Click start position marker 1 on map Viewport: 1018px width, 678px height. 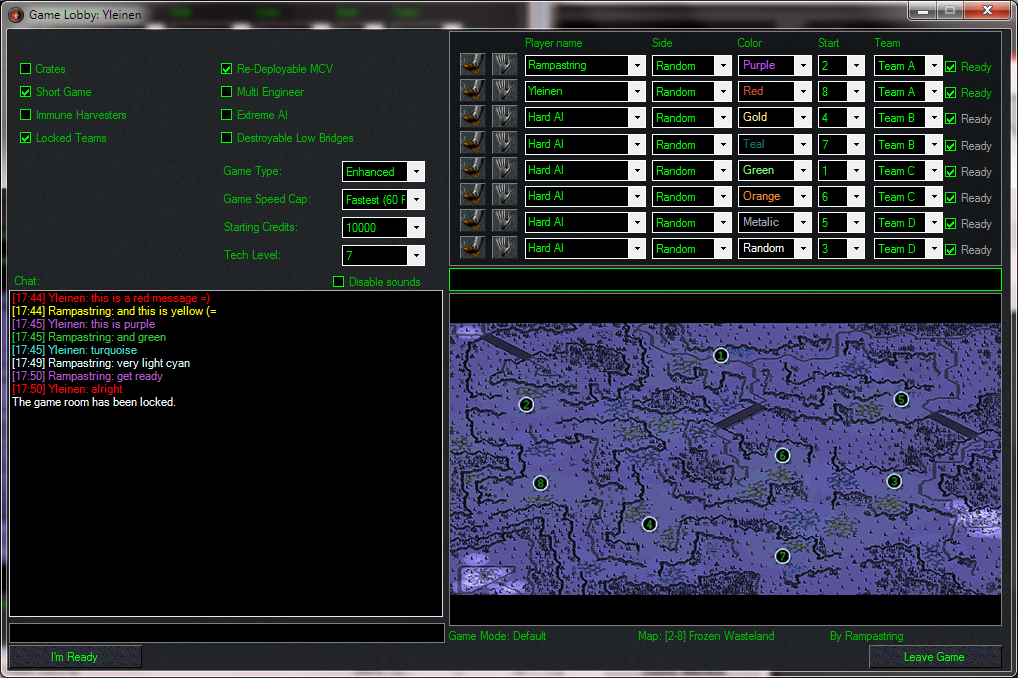(721, 355)
